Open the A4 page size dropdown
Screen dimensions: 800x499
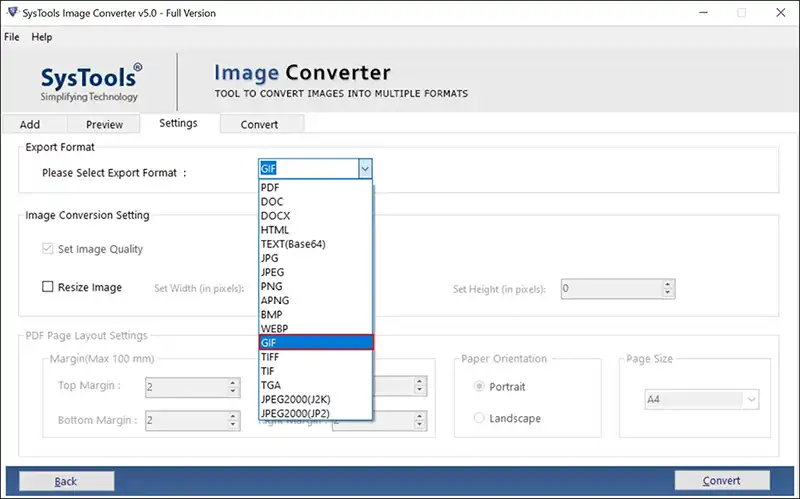(702, 400)
